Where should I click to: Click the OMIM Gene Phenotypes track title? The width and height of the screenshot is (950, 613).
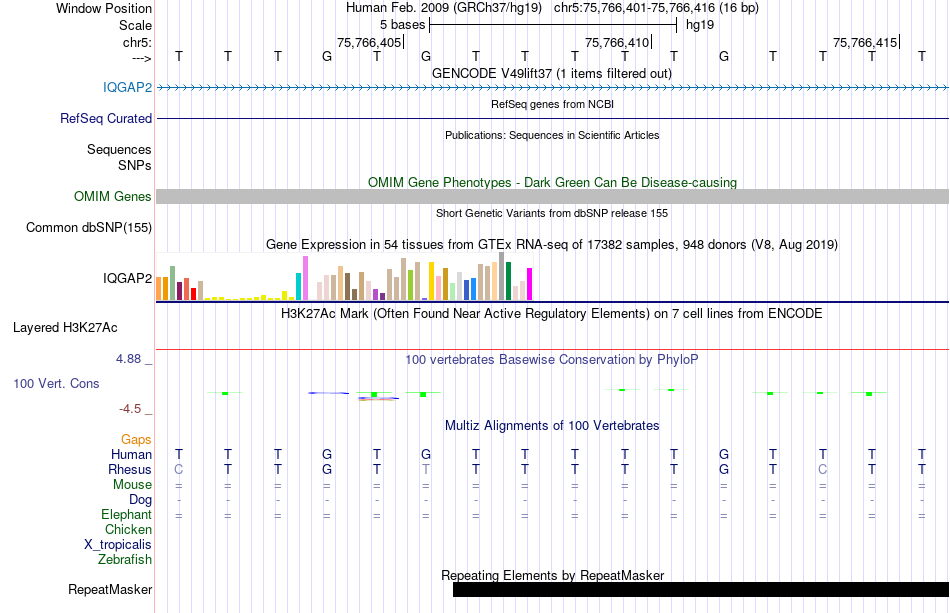click(x=552, y=182)
